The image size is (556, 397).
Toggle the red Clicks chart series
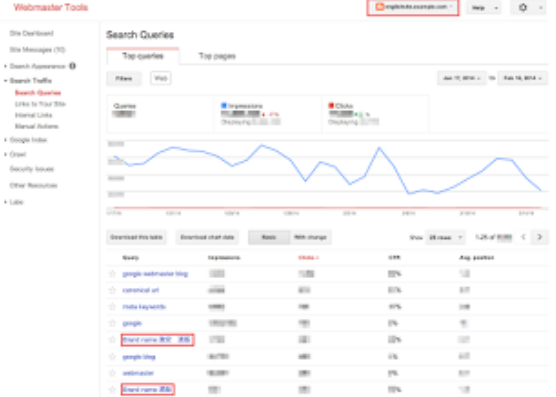(331, 106)
